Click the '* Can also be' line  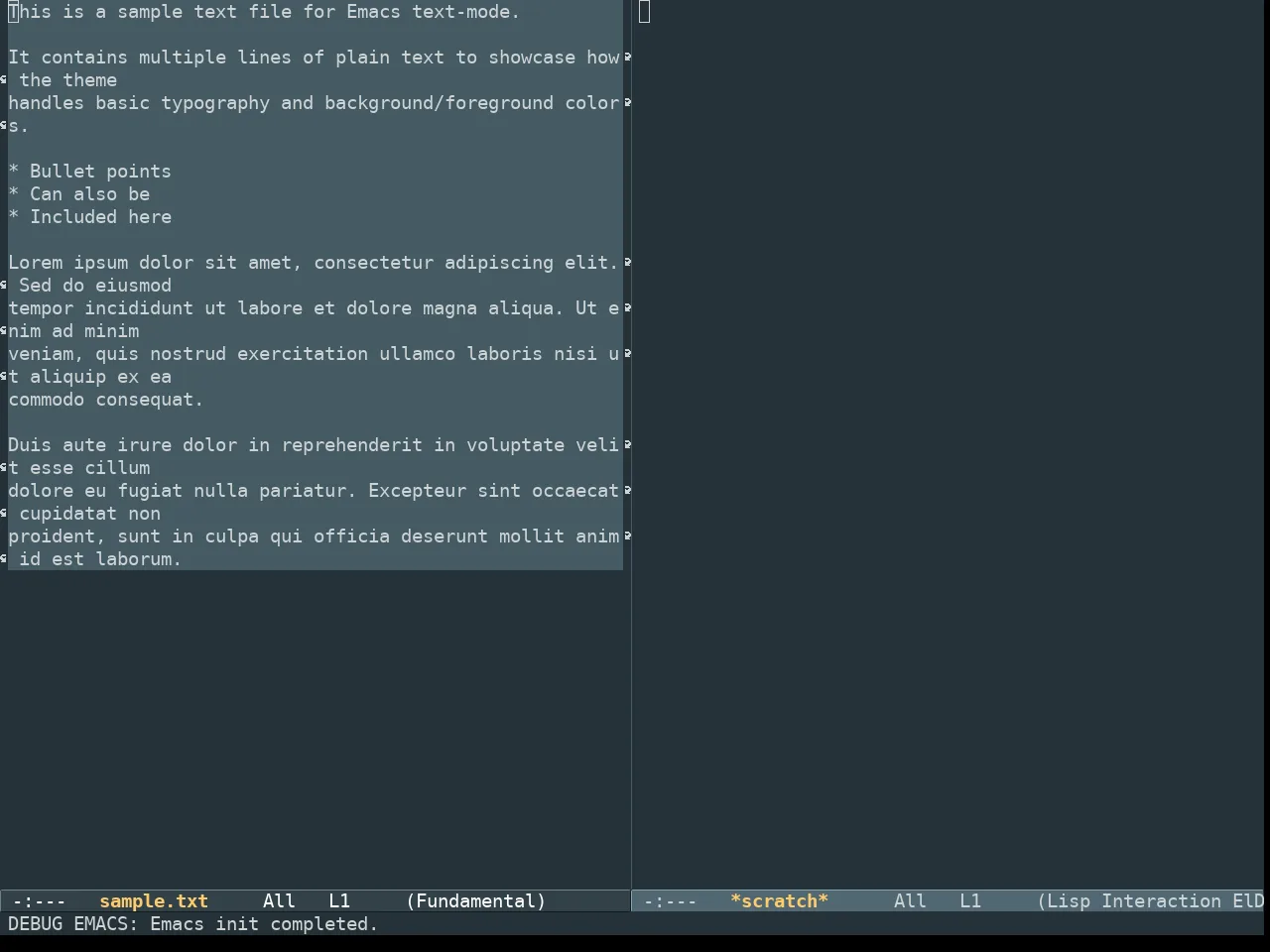(x=78, y=194)
